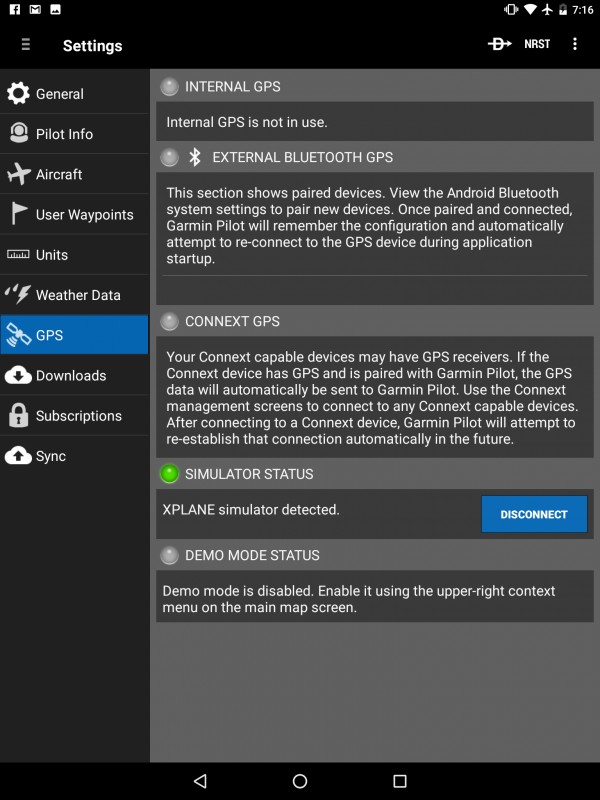600x800 pixels.
Task: Tap the Connext GPS status indicator
Action: point(169,321)
